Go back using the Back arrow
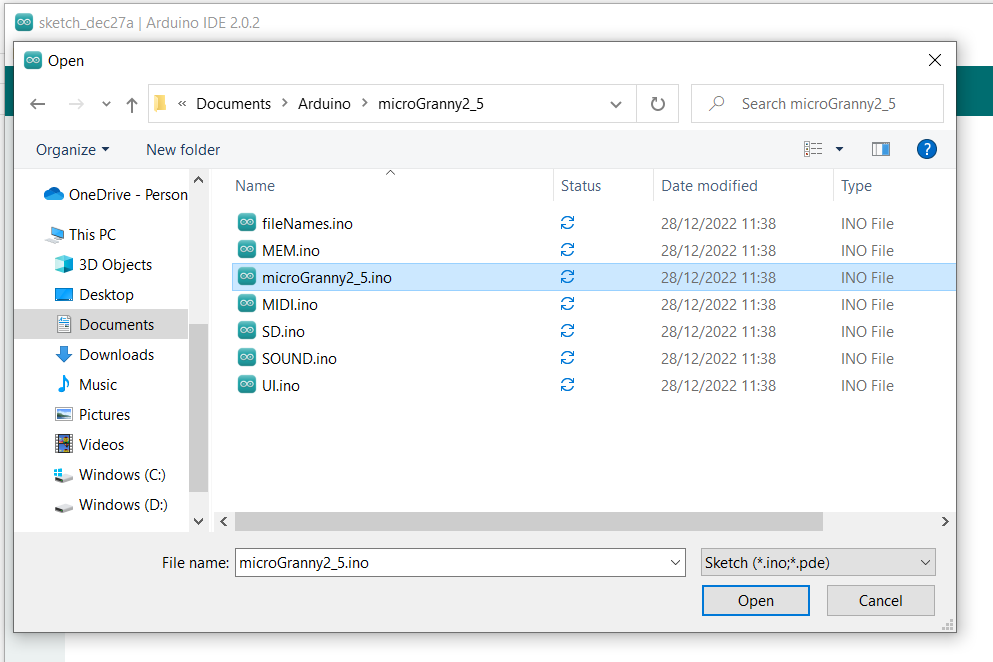 click(x=38, y=104)
